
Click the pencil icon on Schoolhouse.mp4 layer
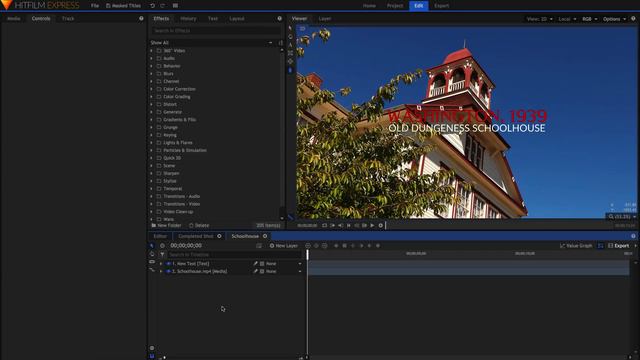click(255, 271)
